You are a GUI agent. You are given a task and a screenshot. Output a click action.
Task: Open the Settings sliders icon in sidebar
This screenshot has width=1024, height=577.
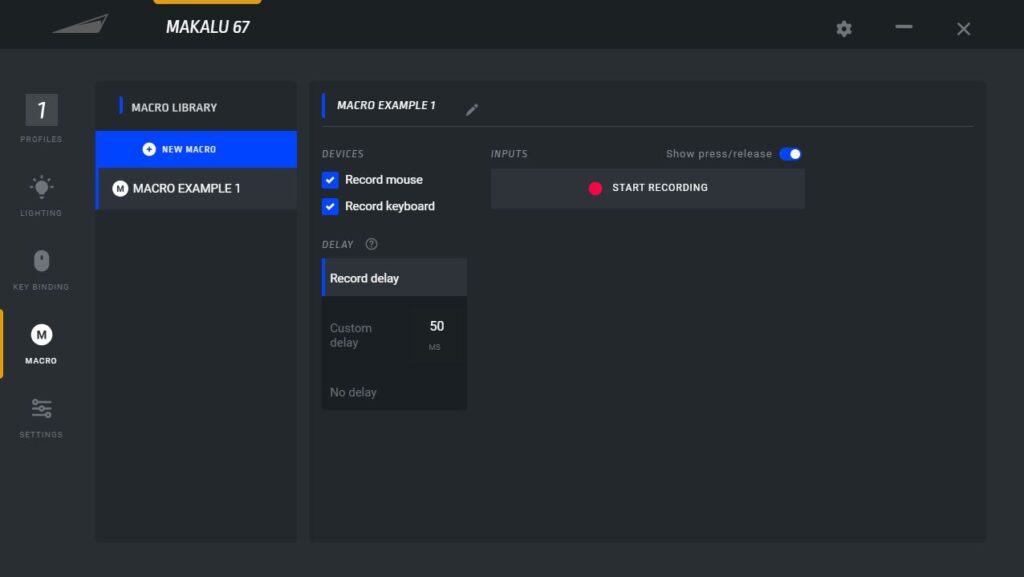click(x=41, y=409)
